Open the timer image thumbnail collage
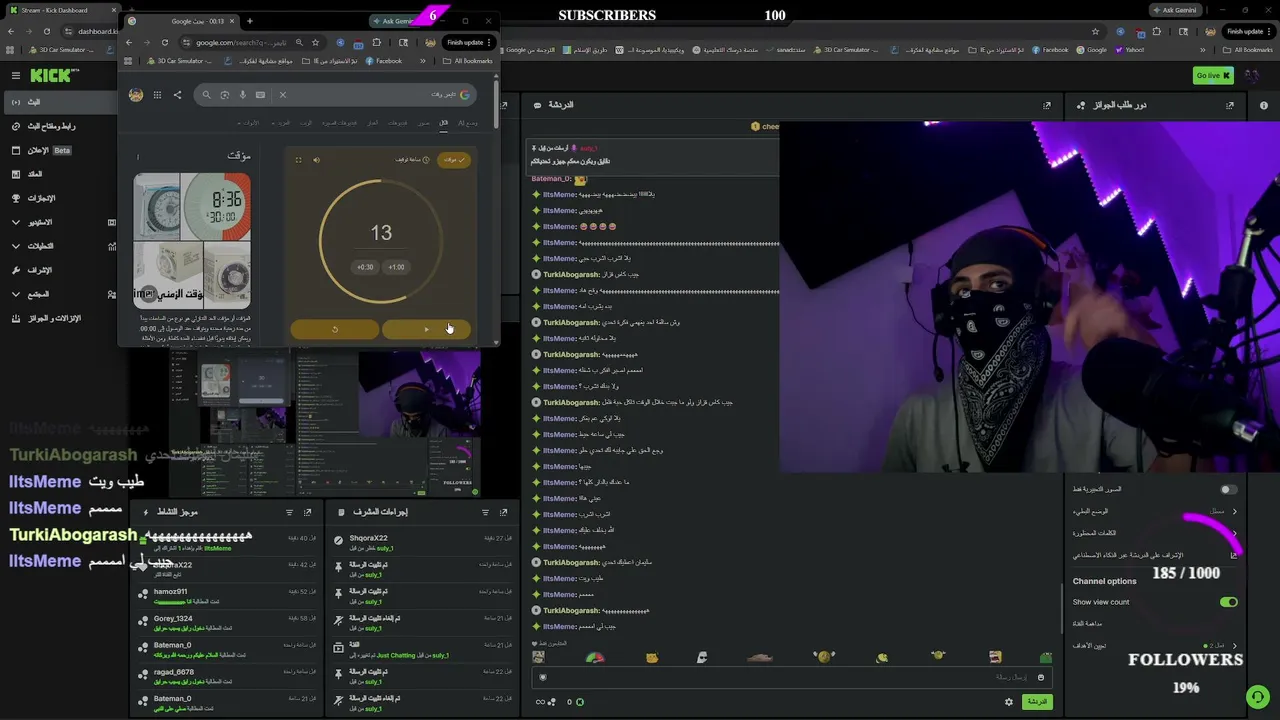This screenshot has height=720, width=1280. pos(192,241)
